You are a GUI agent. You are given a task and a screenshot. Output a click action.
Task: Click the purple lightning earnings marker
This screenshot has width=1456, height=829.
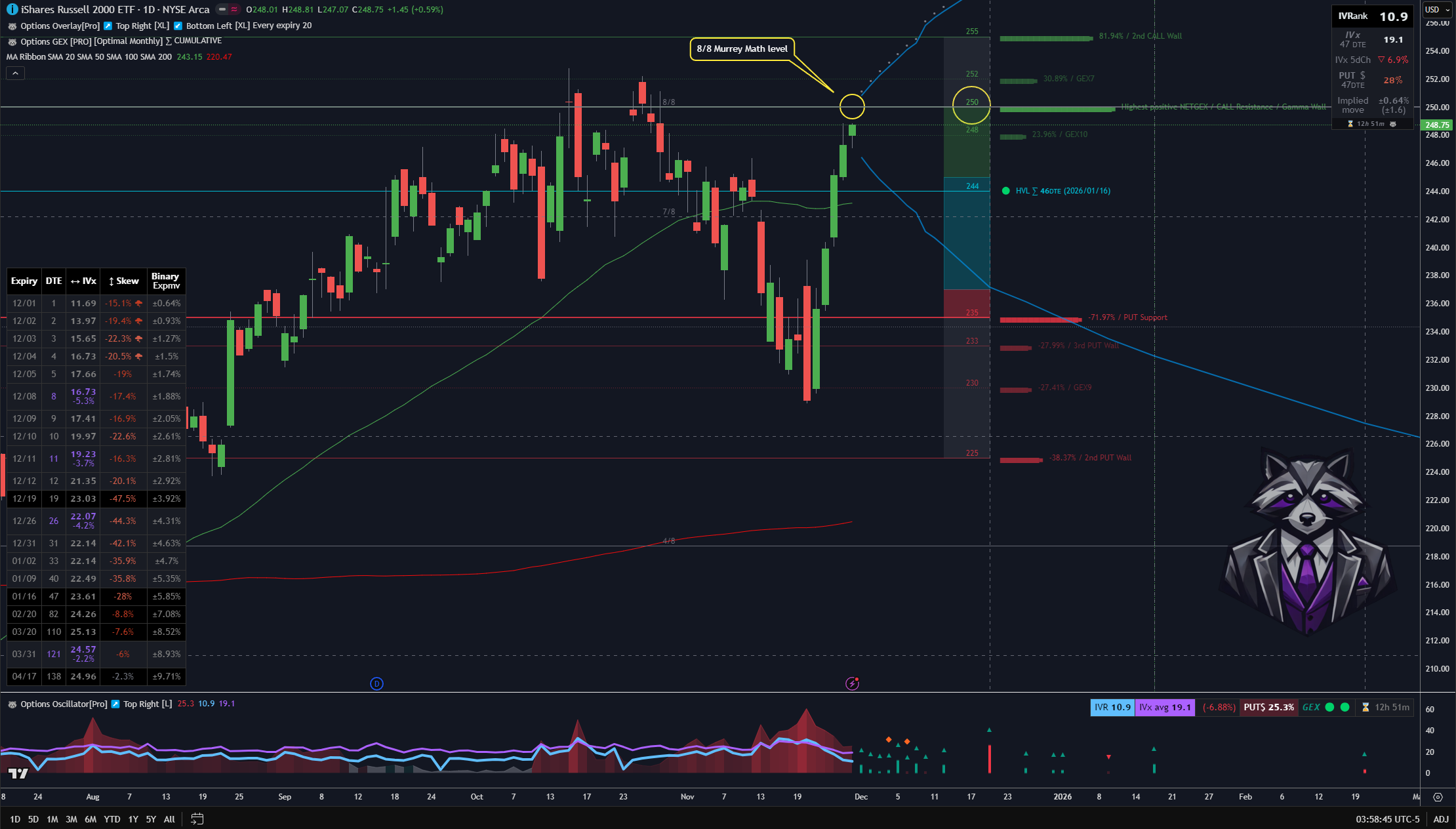(852, 683)
